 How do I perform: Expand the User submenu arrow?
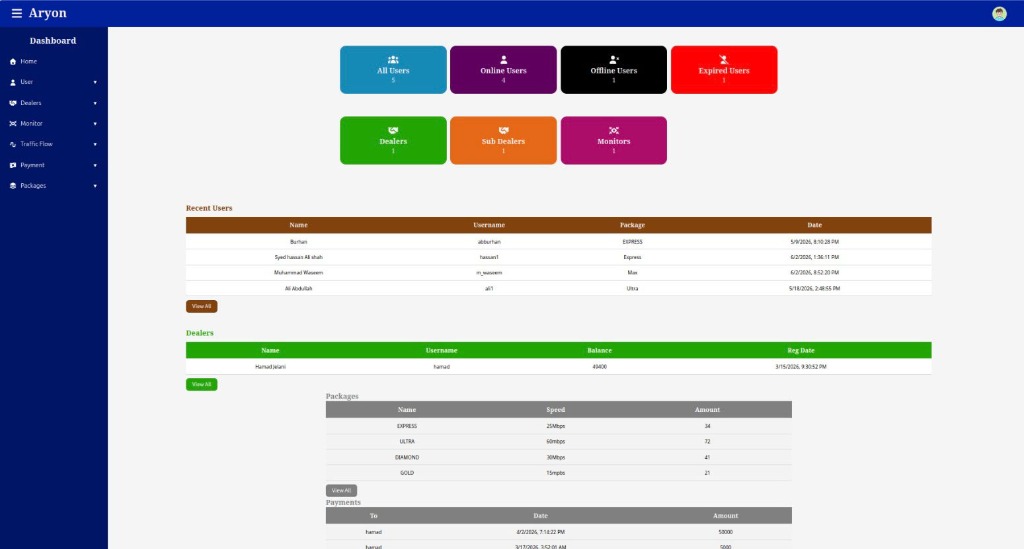pos(95,82)
